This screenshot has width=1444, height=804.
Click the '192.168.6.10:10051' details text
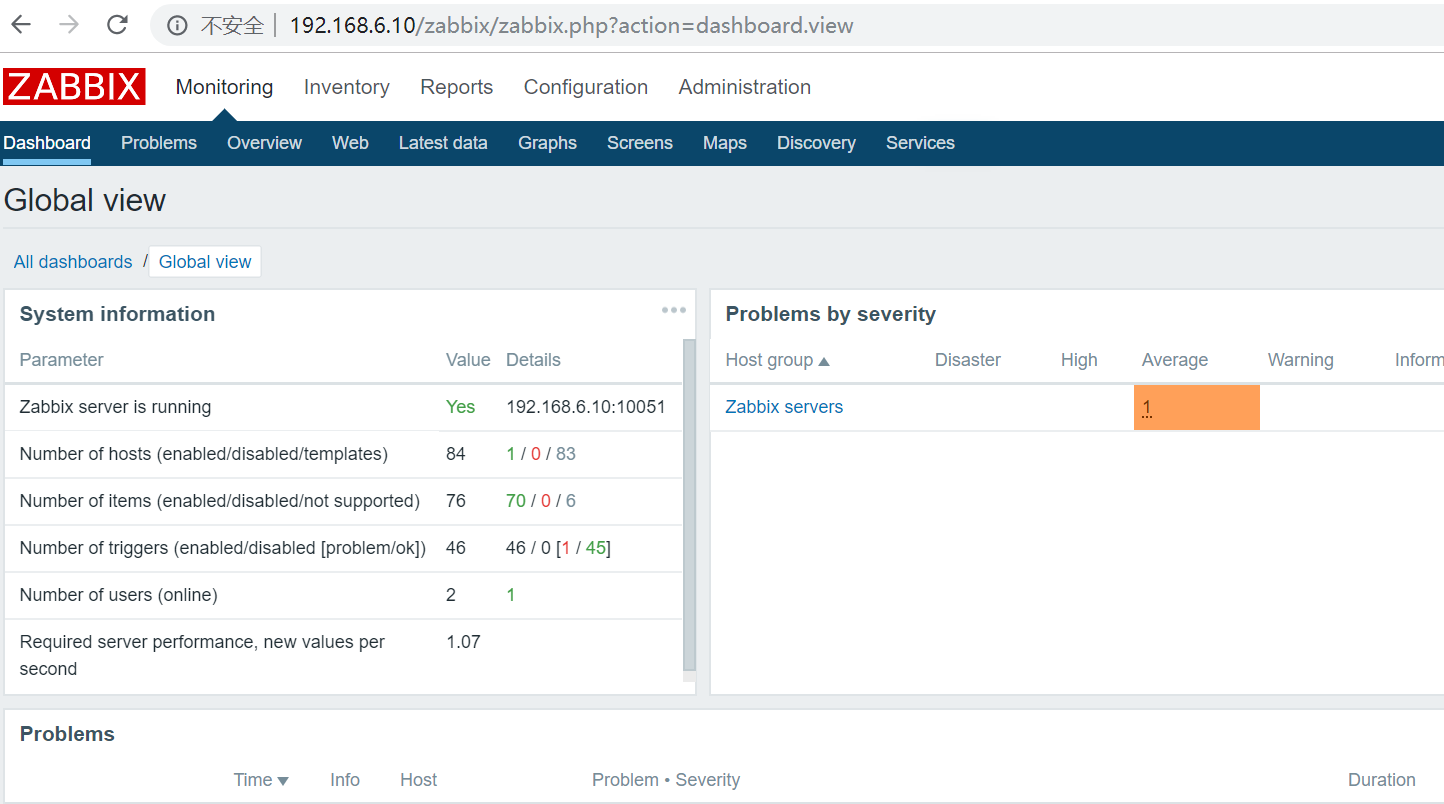click(586, 407)
